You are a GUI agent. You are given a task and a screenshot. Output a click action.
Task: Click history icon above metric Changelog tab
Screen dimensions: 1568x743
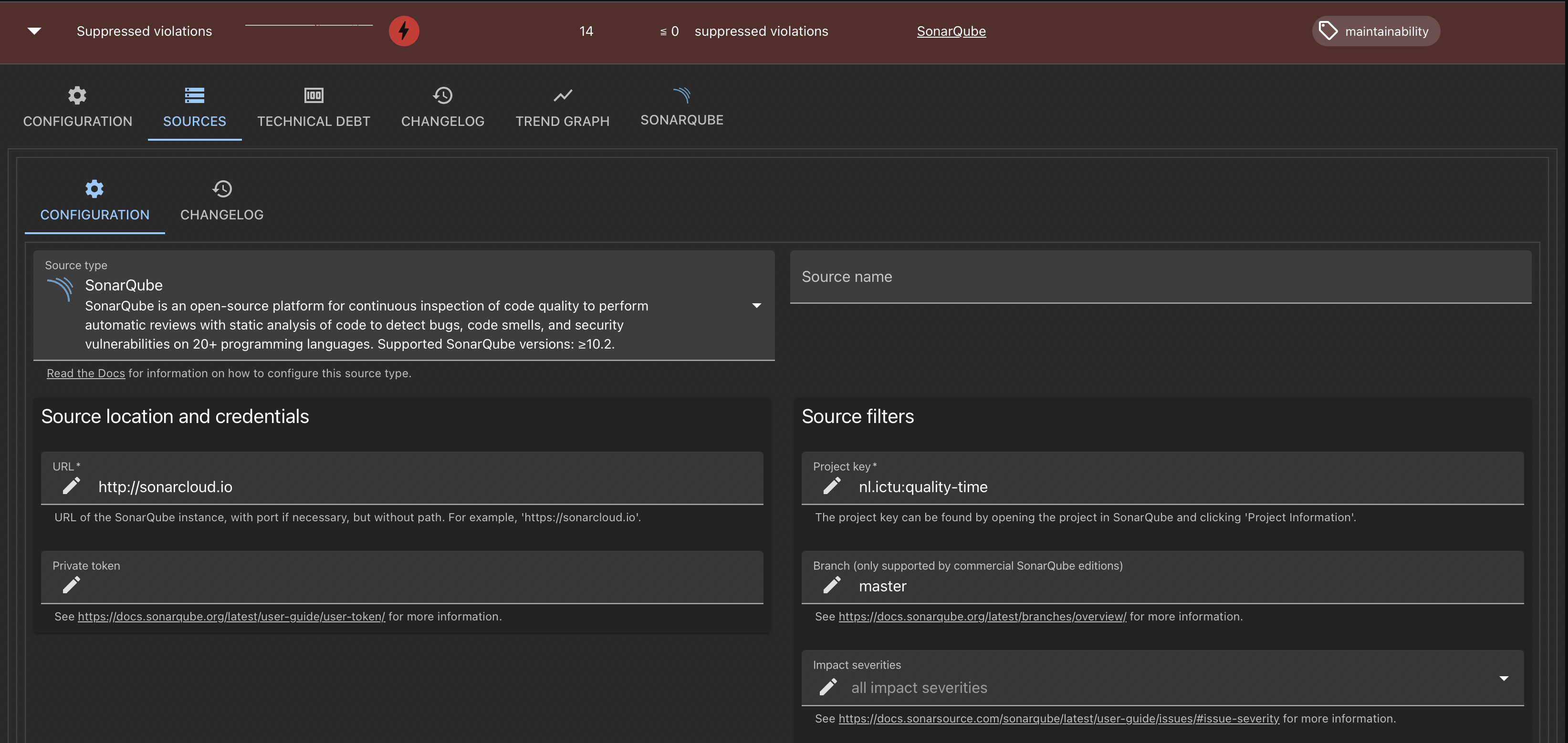pyautogui.click(x=442, y=95)
